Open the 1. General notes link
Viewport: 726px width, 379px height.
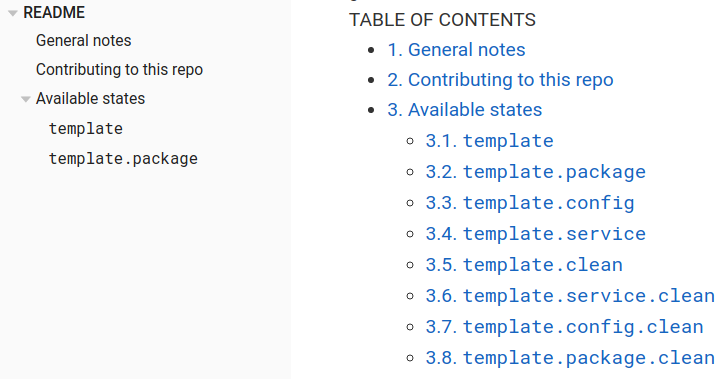point(456,50)
